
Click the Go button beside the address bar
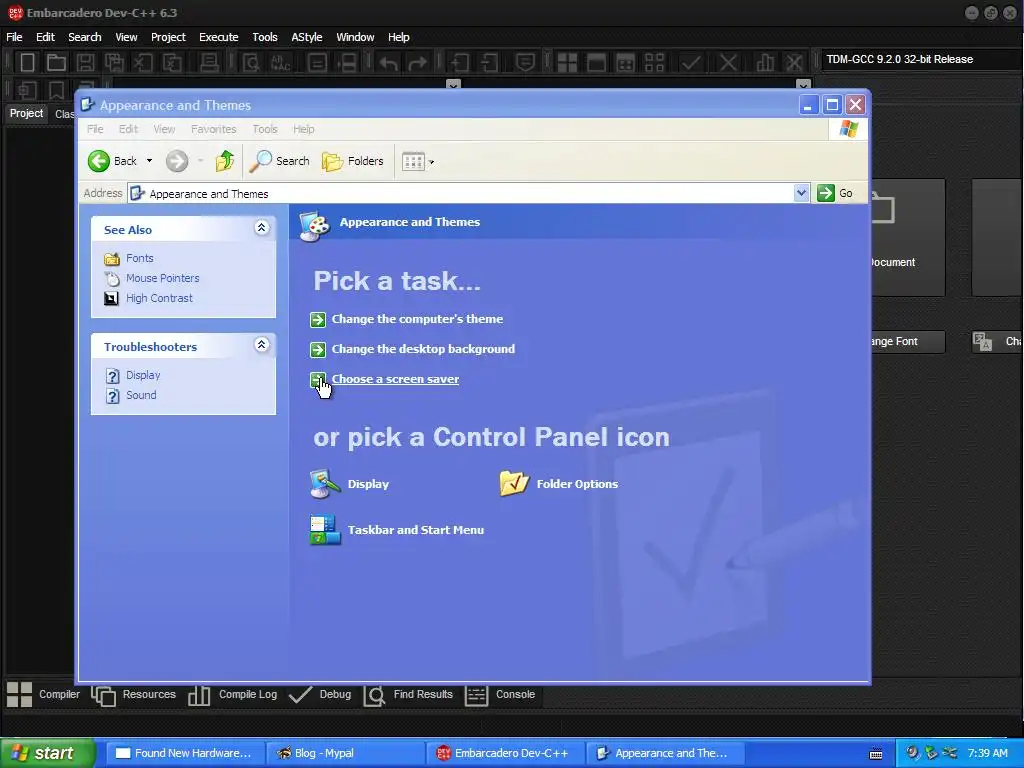pyautogui.click(x=835, y=193)
